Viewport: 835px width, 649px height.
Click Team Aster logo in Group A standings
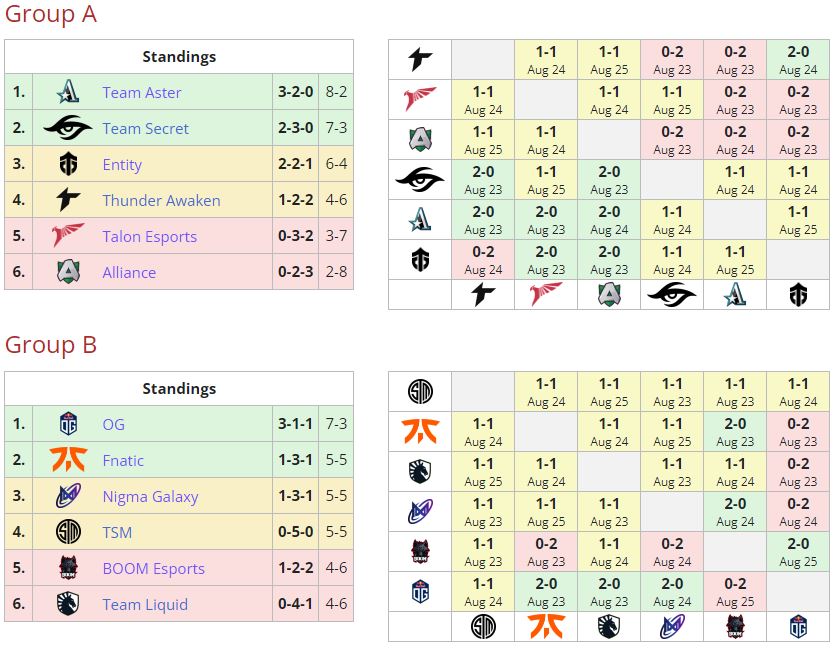[x=68, y=92]
